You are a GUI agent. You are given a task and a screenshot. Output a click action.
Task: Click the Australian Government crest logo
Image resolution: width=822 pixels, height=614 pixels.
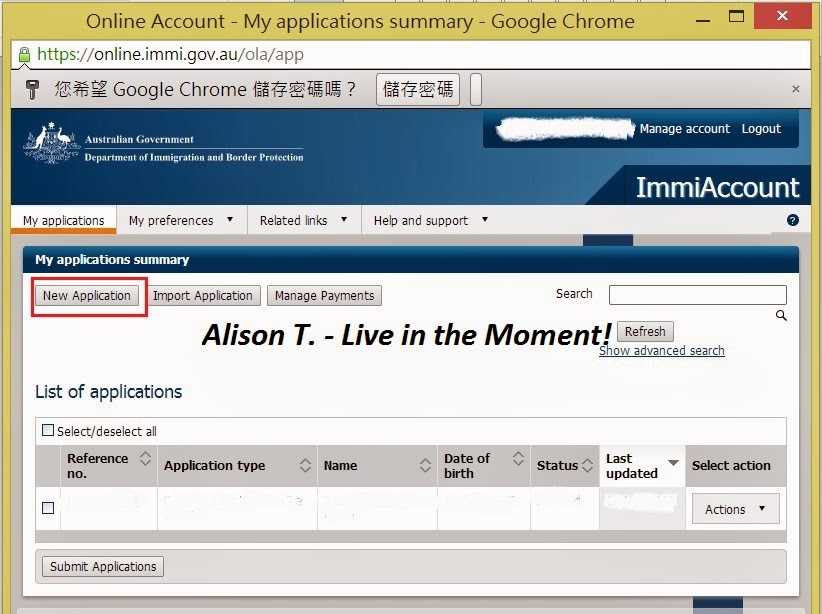coord(51,143)
